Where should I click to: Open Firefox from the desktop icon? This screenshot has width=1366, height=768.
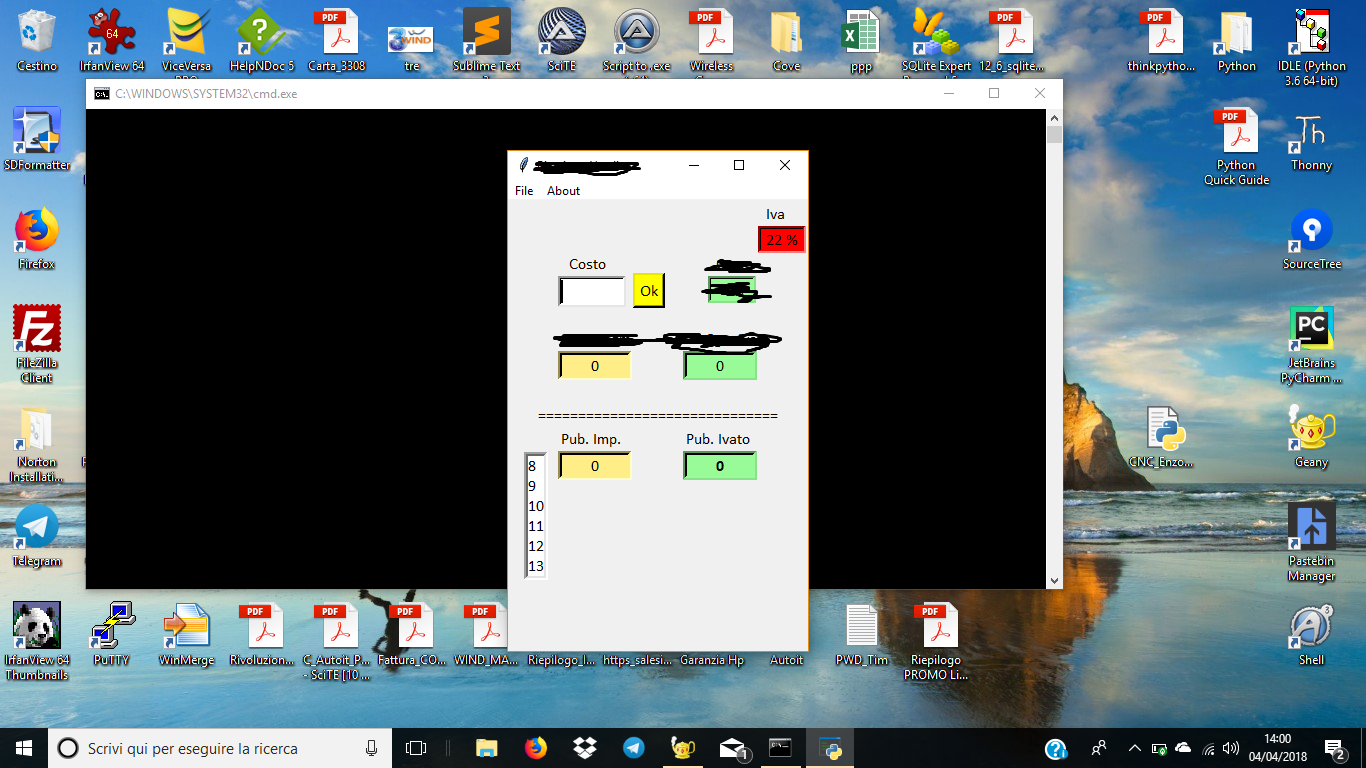point(37,235)
